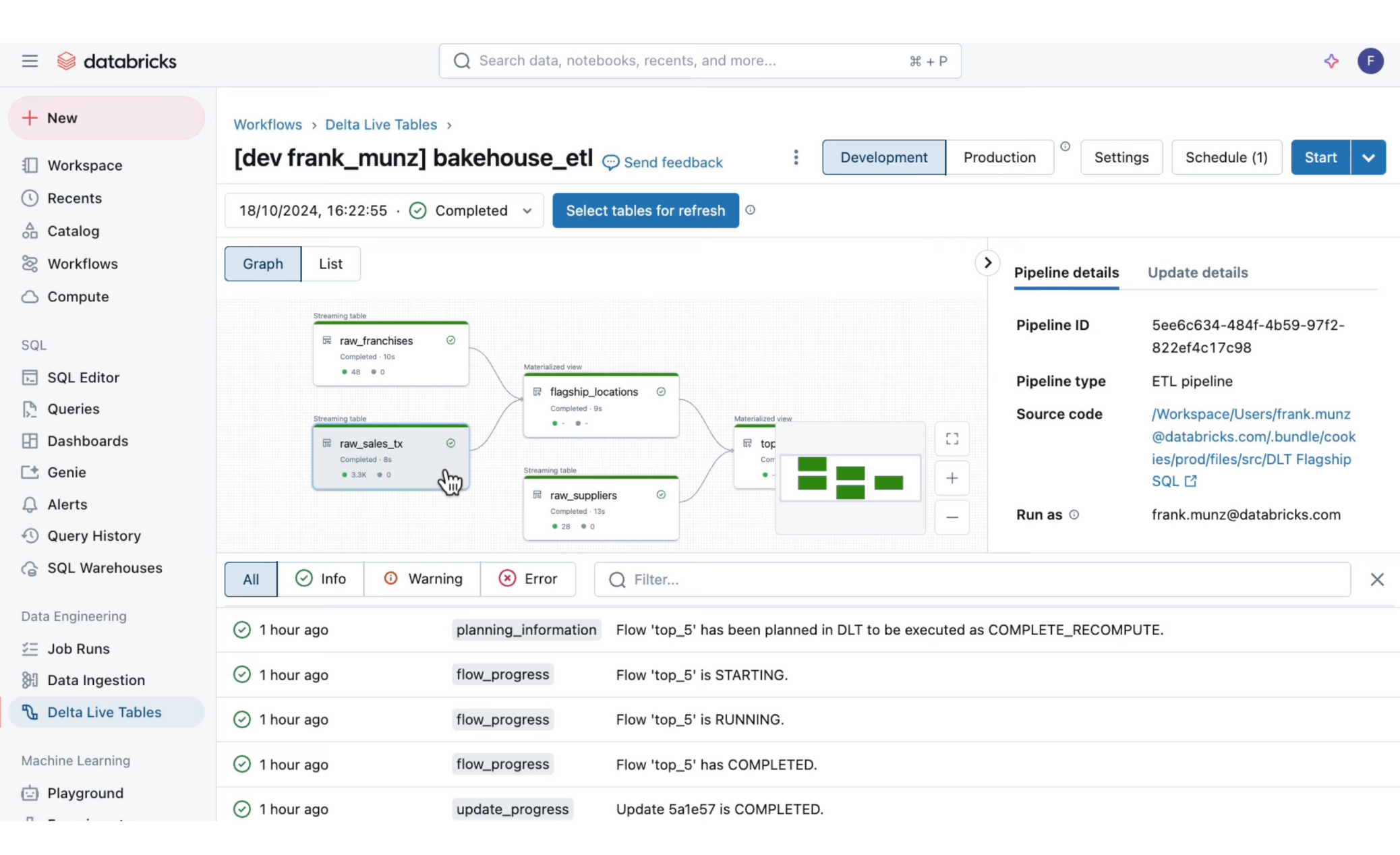
Task: Click the Databricks Assistant sparkle icon
Action: coord(1331,61)
